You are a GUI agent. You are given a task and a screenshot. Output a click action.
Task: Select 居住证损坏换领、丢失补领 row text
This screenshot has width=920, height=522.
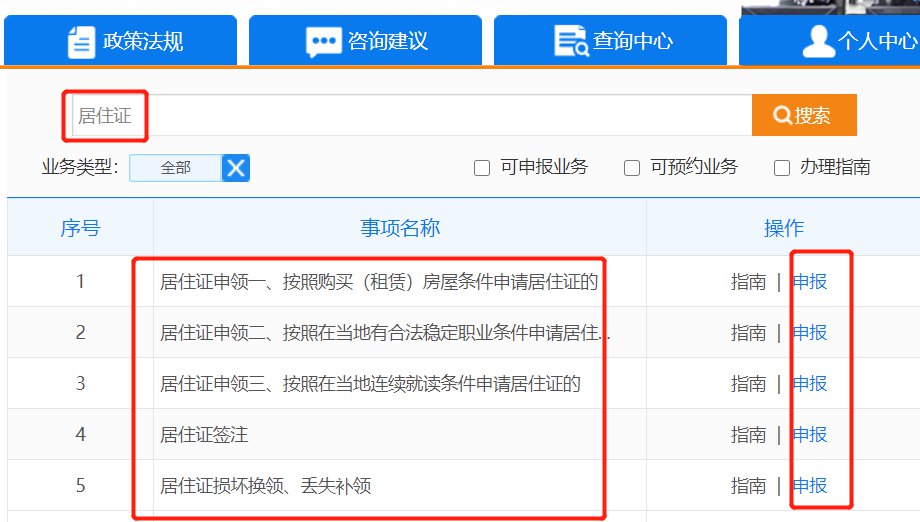[265, 486]
